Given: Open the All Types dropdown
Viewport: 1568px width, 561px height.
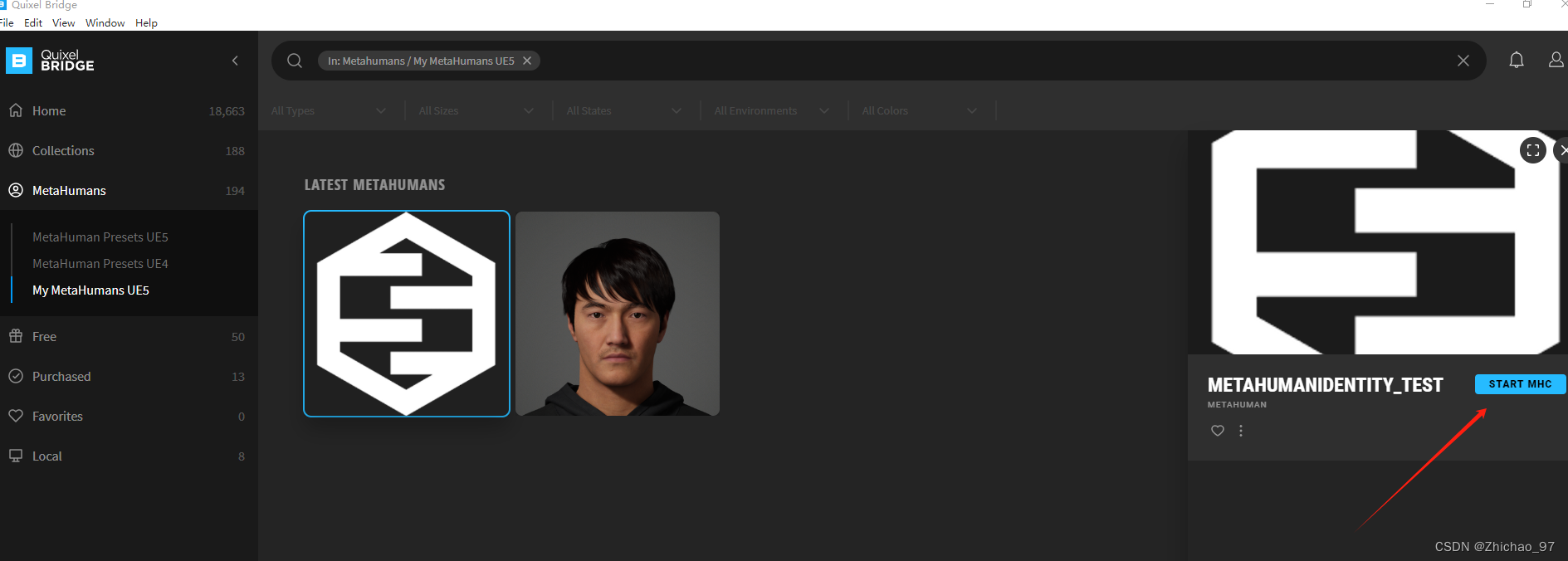Looking at the screenshot, I should pos(329,110).
